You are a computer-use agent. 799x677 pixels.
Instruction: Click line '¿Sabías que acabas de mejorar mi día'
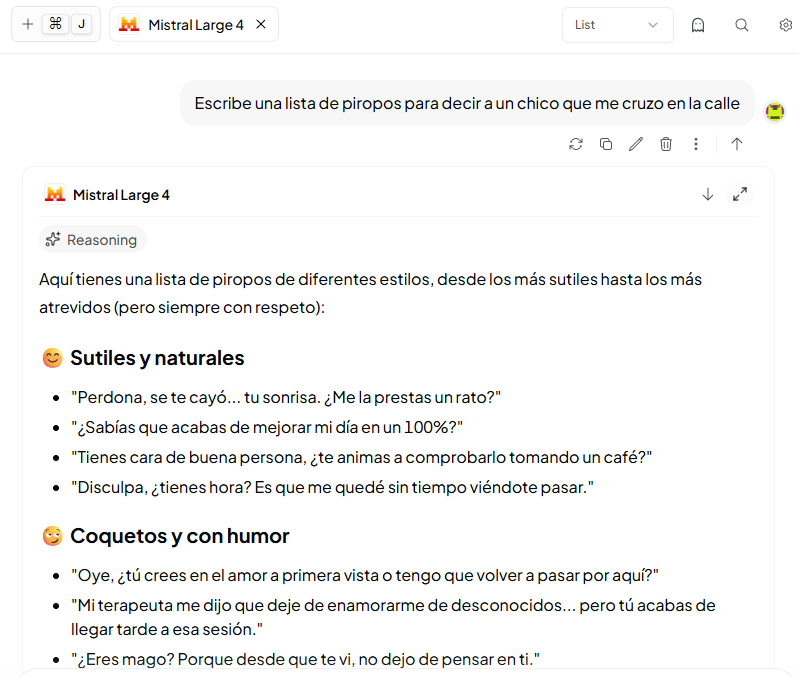(267, 427)
